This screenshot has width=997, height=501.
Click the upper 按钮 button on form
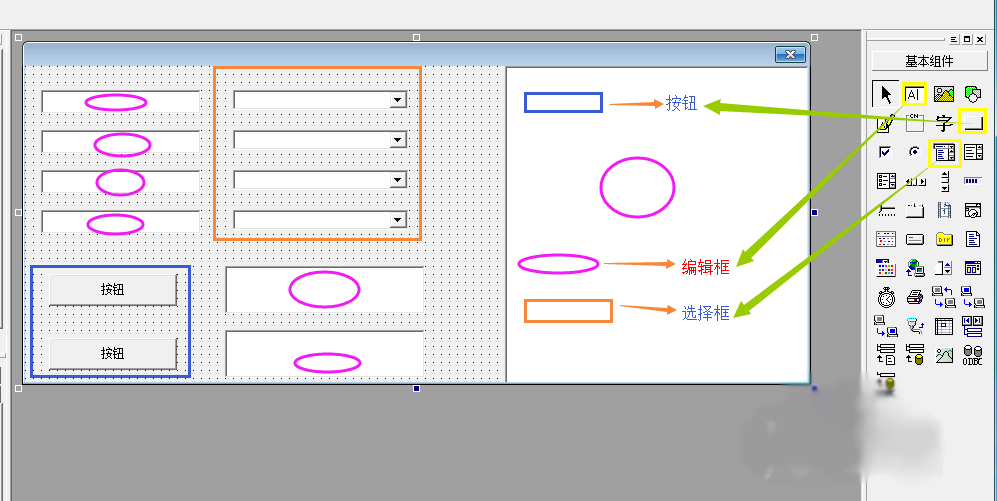pyautogui.click(x=113, y=290)
